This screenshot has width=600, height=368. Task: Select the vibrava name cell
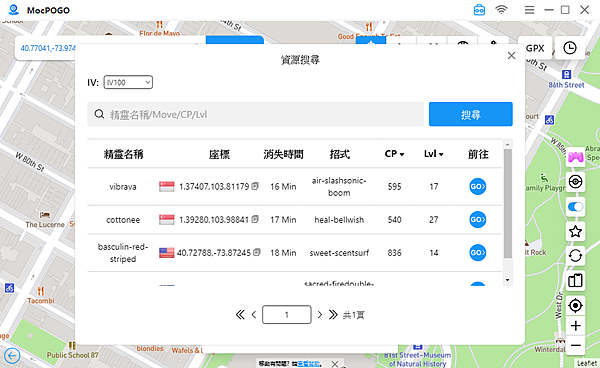click(x=123, y=187)
